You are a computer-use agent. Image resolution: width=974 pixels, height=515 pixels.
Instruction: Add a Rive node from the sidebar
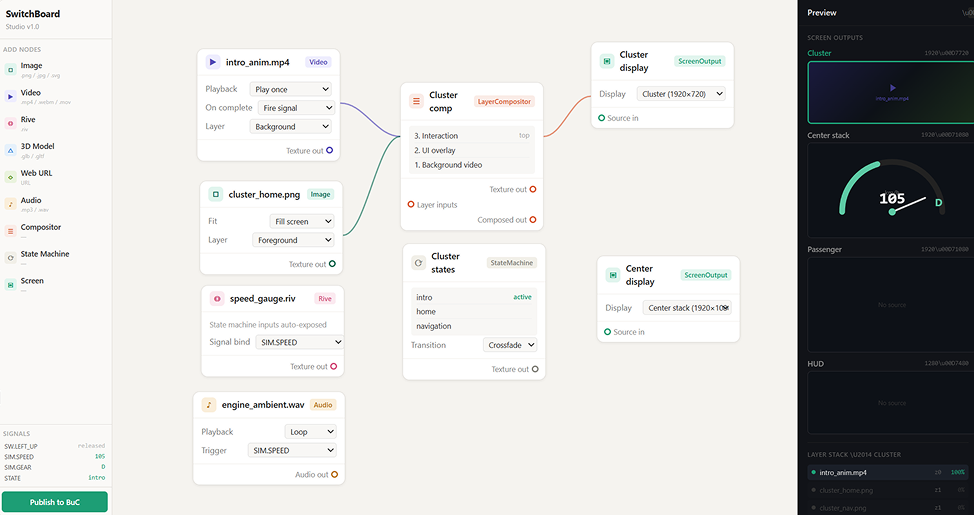point(55,123)
